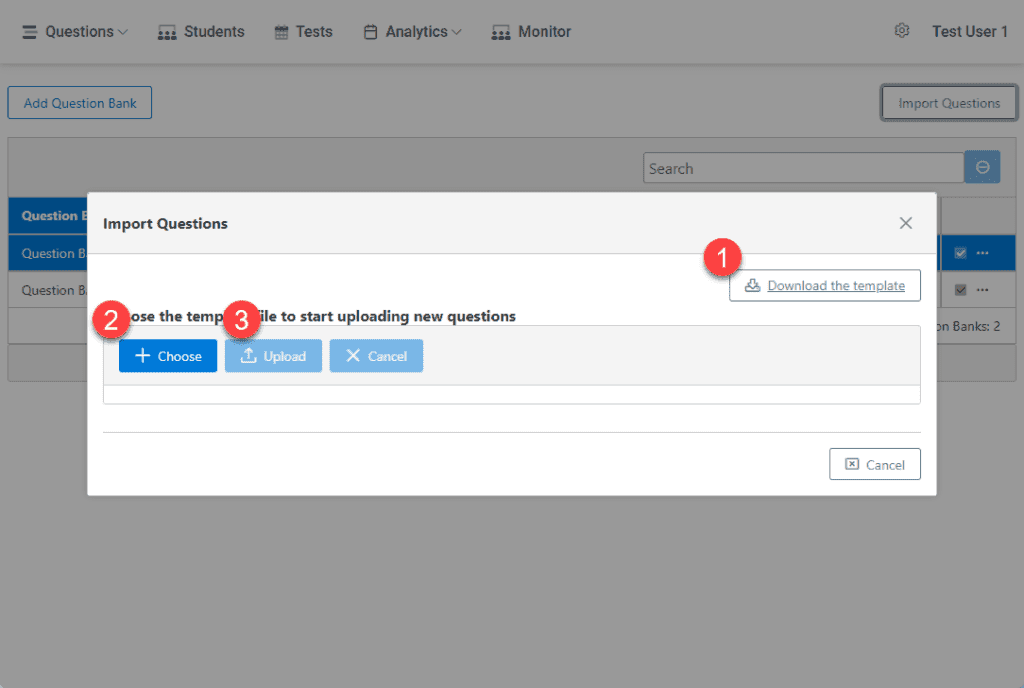Screen dimensions: 1024x688
Task: Expand the Analytics menu
Action: (412, 31)
